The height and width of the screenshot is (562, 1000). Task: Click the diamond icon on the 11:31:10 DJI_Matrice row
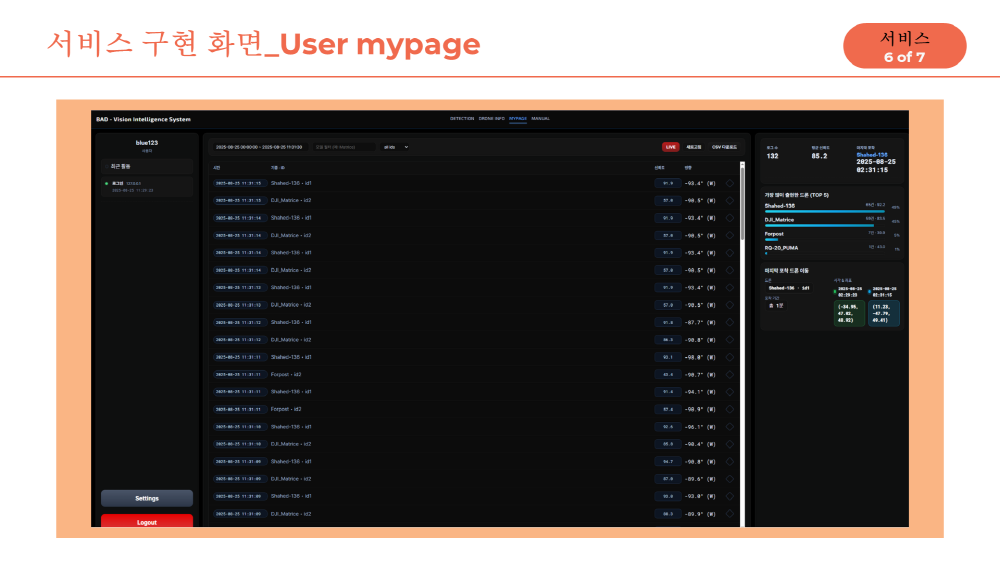730,444
